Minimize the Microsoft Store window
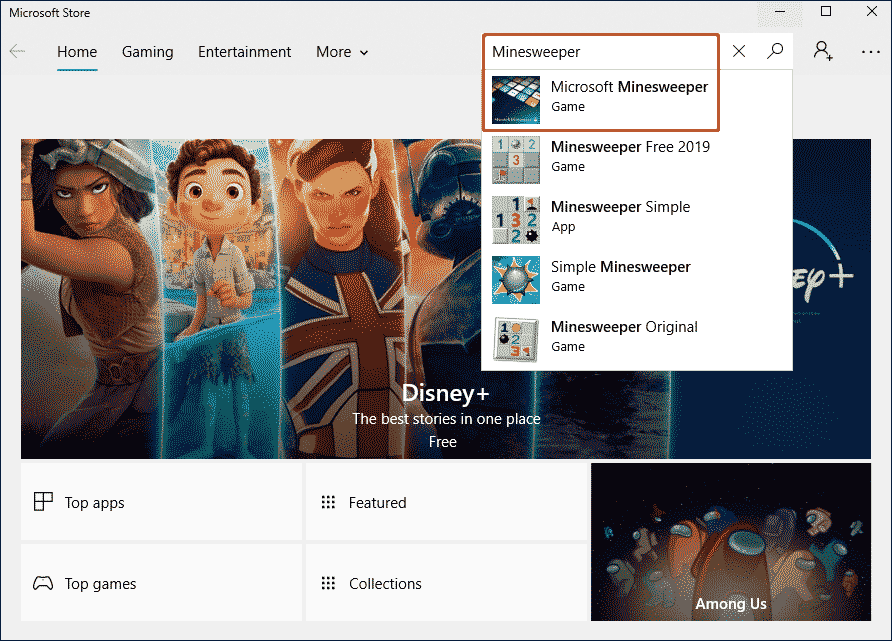Viewport: 892px width, 641px height. (780, 12)
